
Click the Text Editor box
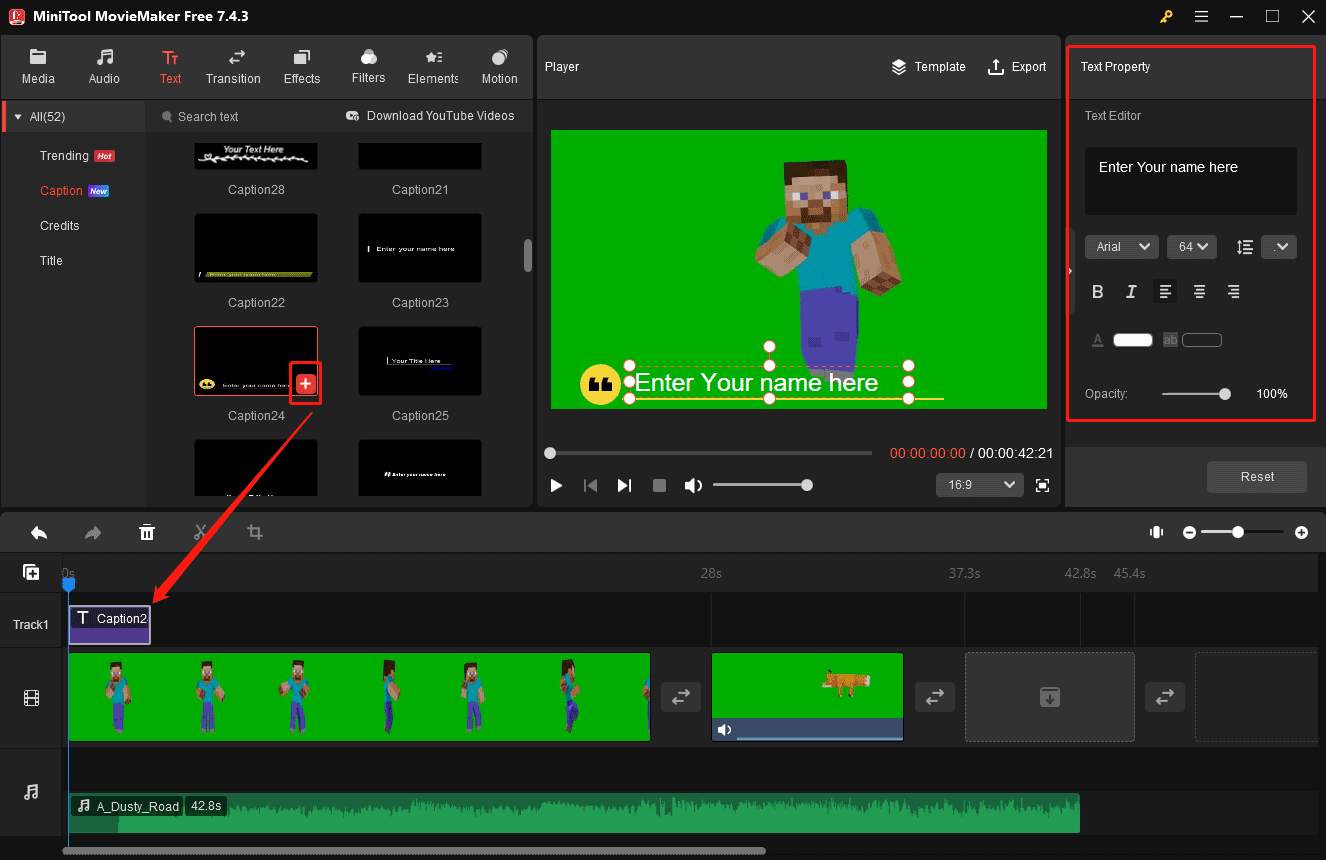[x=1190, y=181]
